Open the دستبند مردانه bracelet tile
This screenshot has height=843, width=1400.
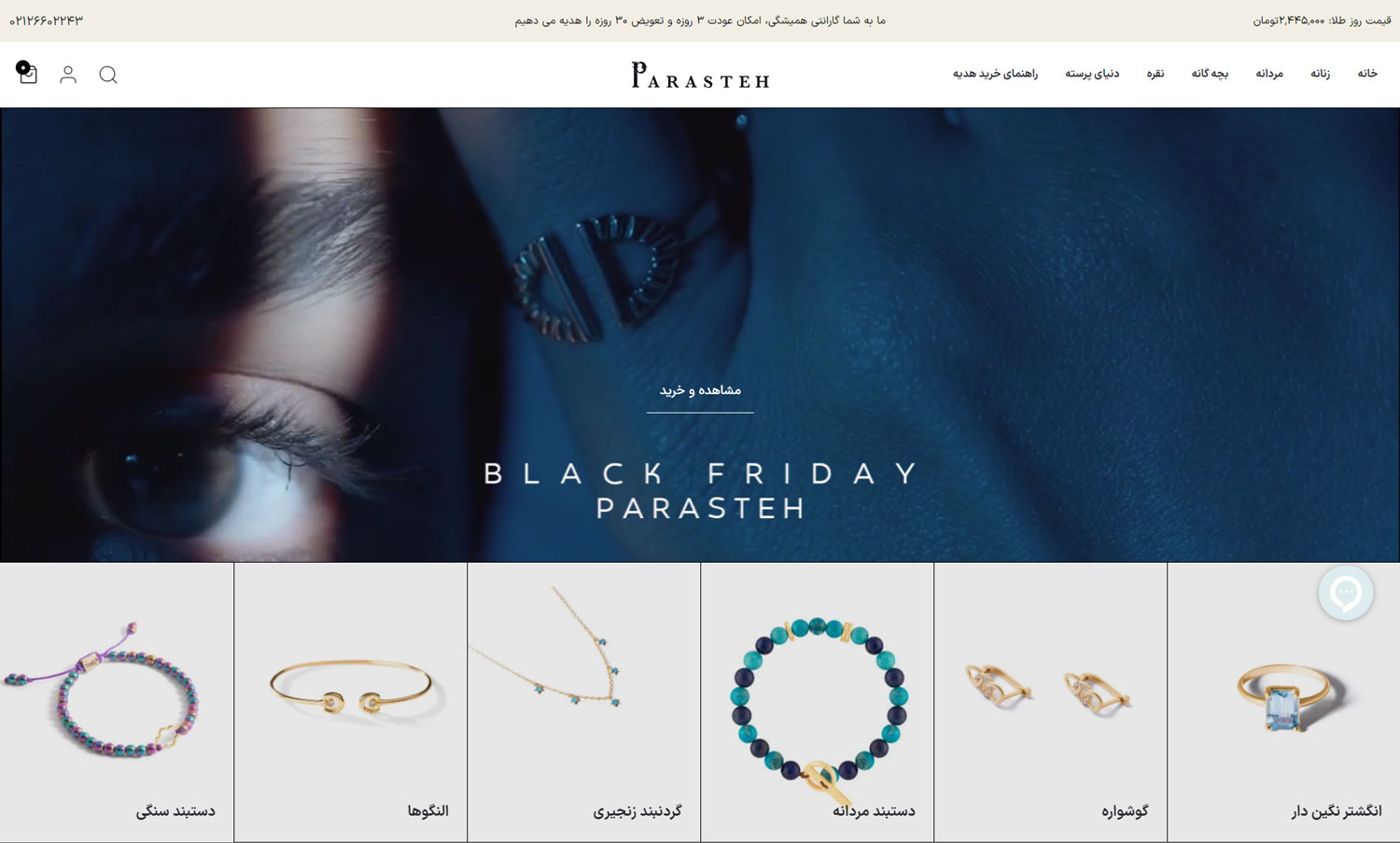point(817,702)
